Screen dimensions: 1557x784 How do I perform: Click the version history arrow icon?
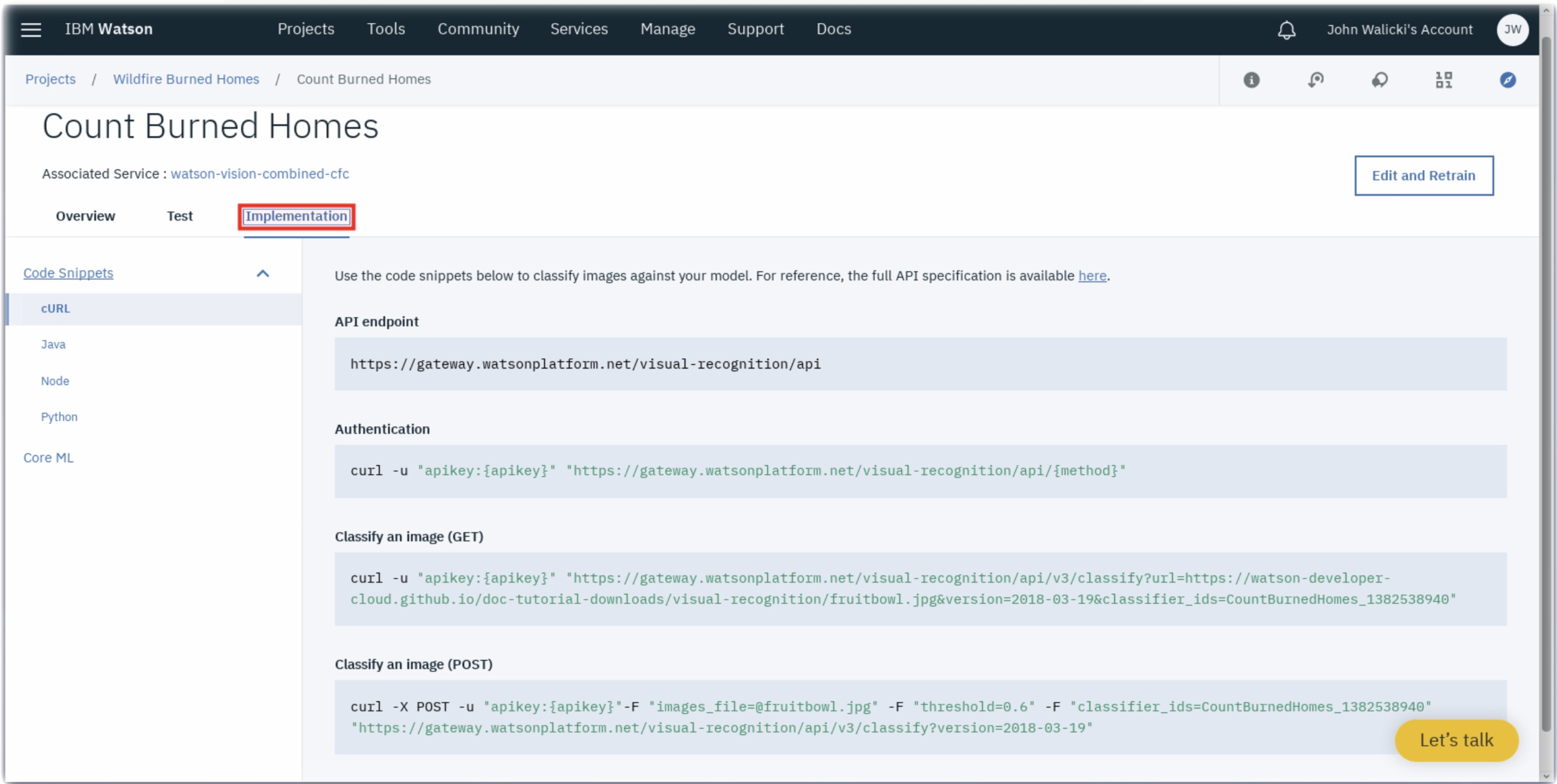pos(1315,80)
